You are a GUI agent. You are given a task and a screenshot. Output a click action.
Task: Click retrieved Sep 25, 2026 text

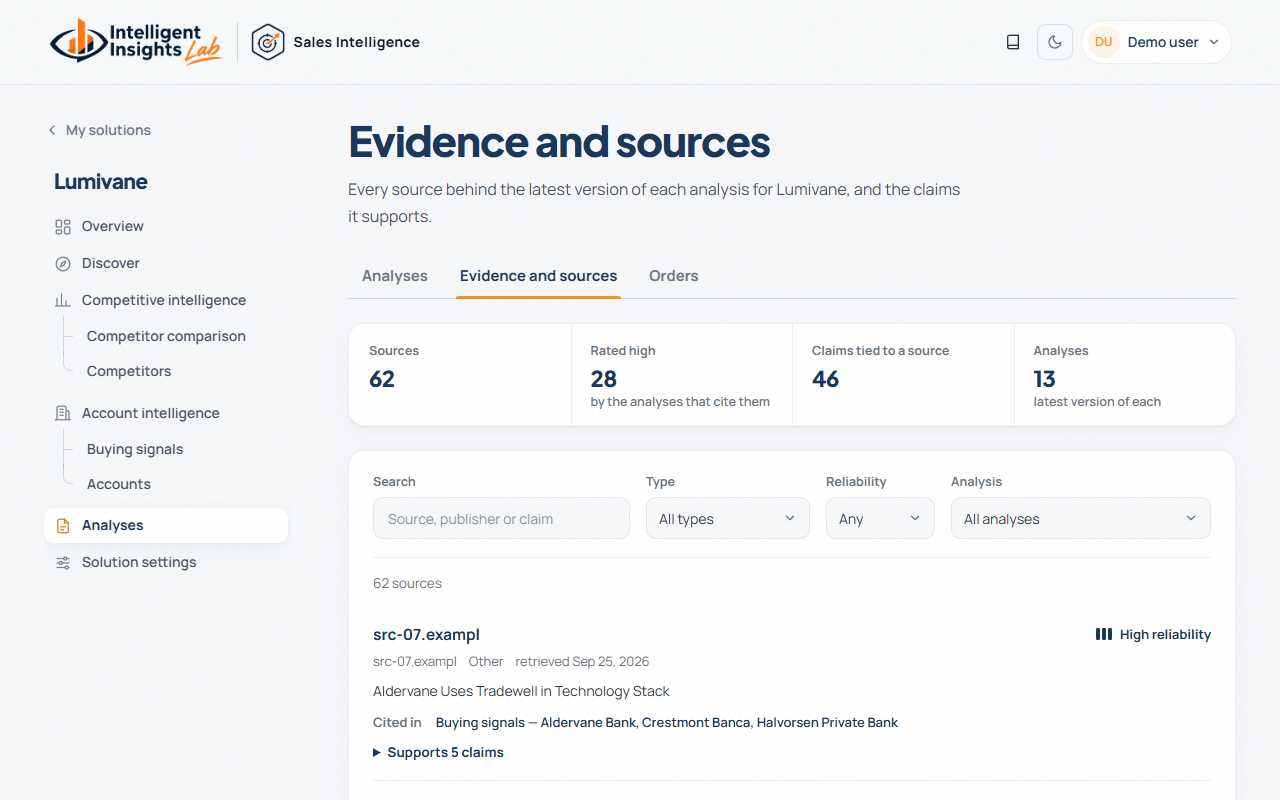[582, 661]
